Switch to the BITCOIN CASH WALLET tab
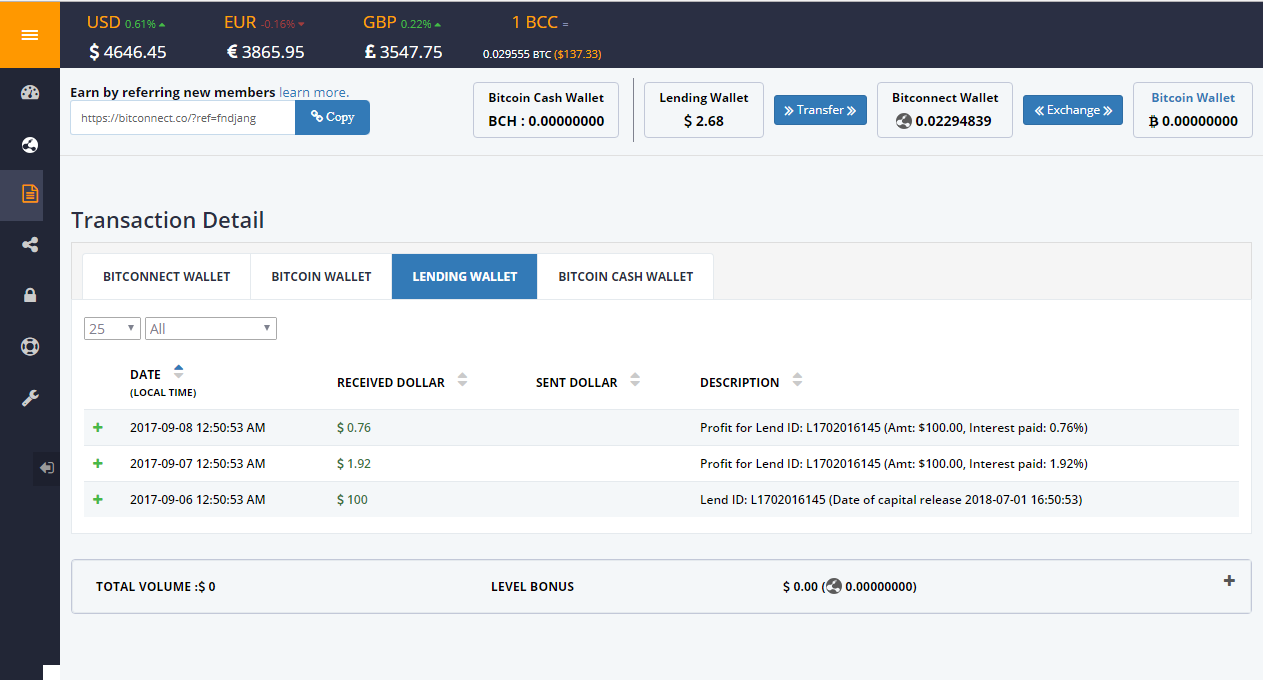This screenshot has width=1263, height=680. [626, 276]
